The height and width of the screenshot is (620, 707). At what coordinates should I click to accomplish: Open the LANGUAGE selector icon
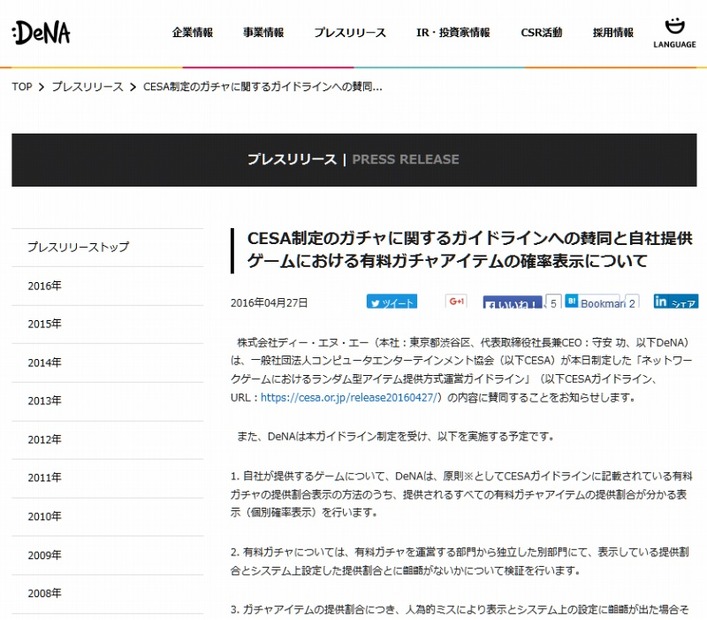coord(674,32)
